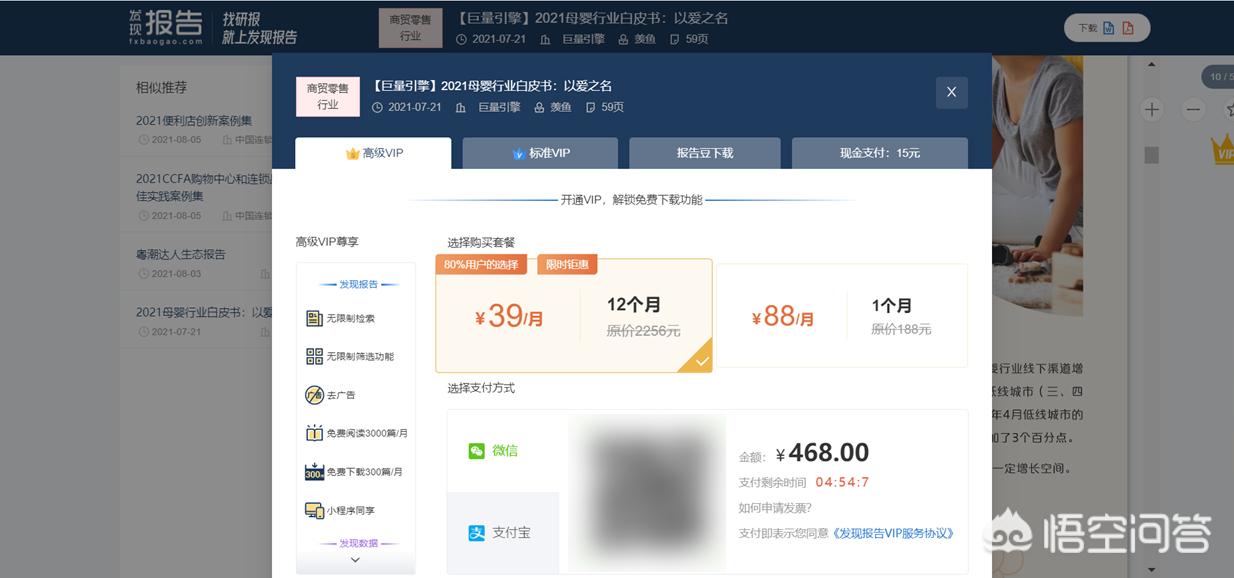
Task: Click the page counter 10/ indicator
Action: [1217, 77]
